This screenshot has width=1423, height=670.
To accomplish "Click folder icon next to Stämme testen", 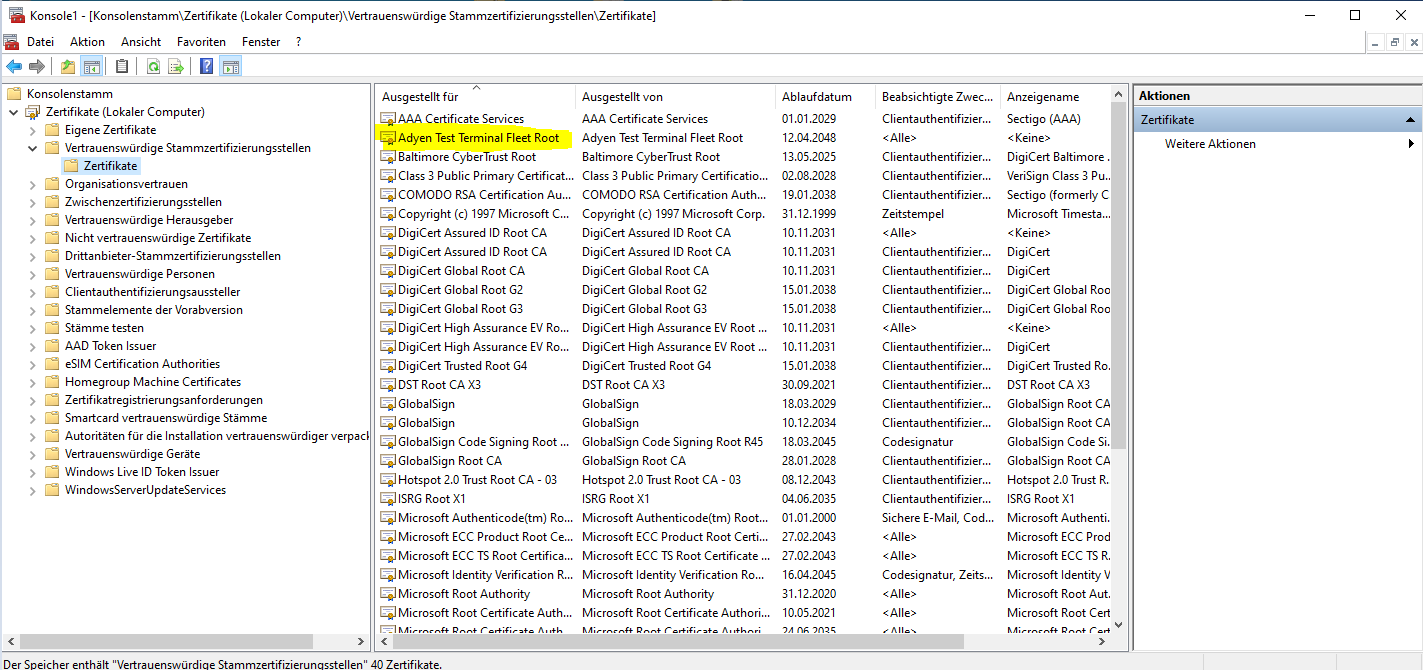I will click(x=52, y=328).
